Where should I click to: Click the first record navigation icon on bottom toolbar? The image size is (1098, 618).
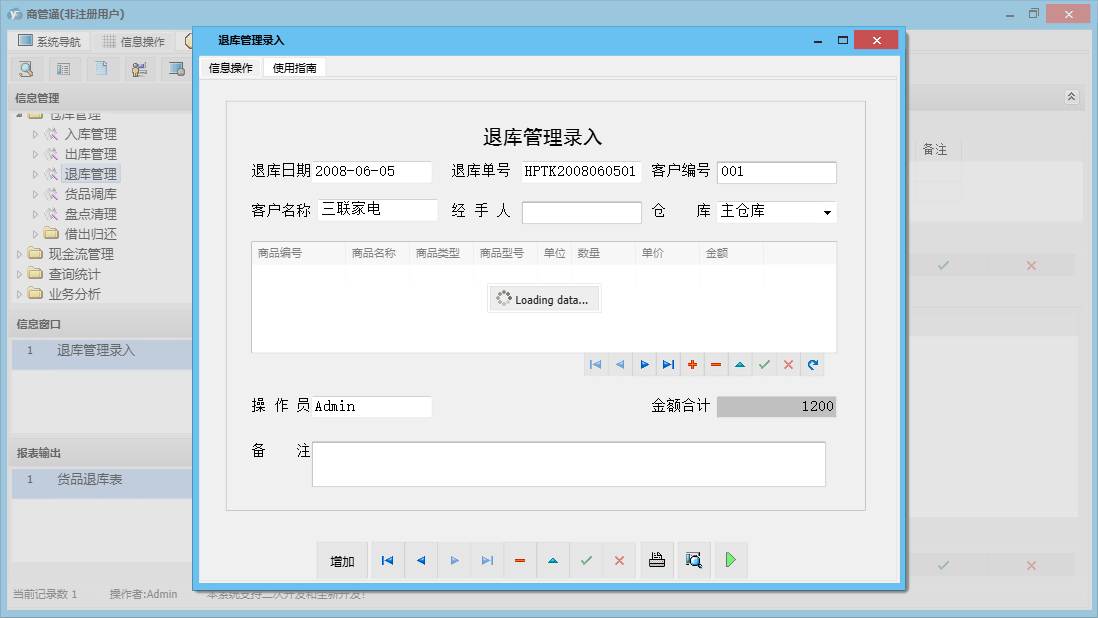pos(387,560)
